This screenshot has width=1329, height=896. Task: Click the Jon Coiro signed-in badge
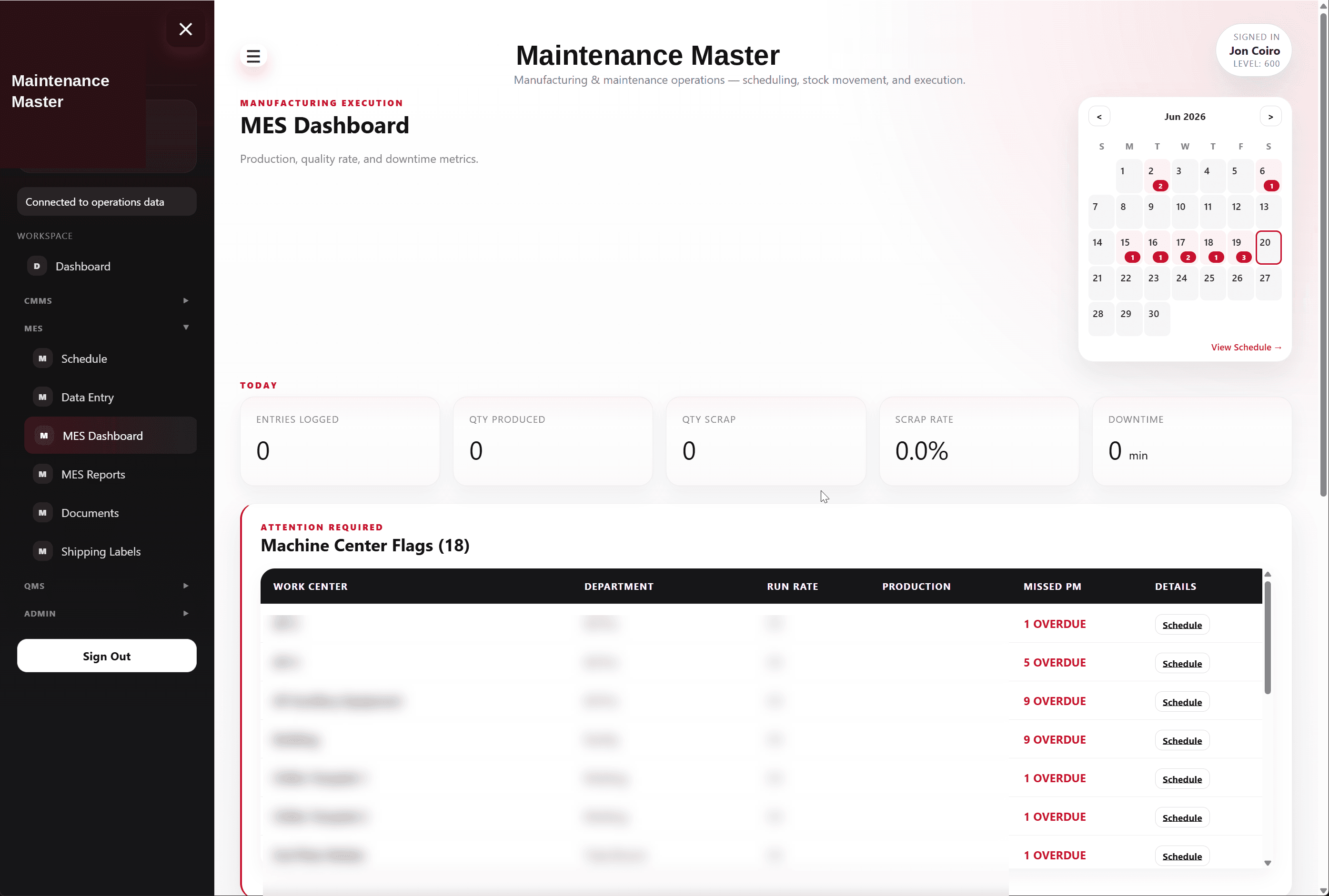(1254, 50)
